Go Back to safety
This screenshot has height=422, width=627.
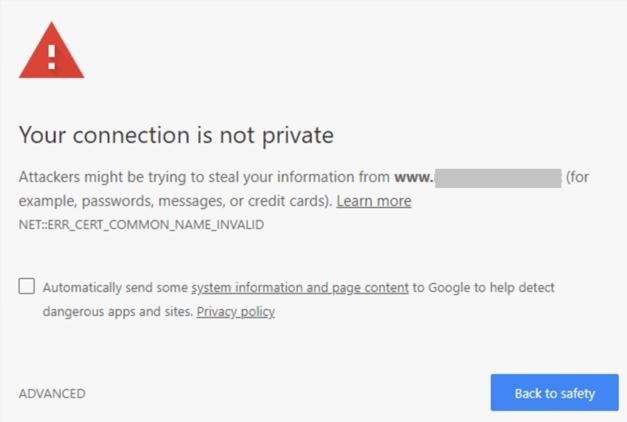pyautogui.click(x=555, y=392)
